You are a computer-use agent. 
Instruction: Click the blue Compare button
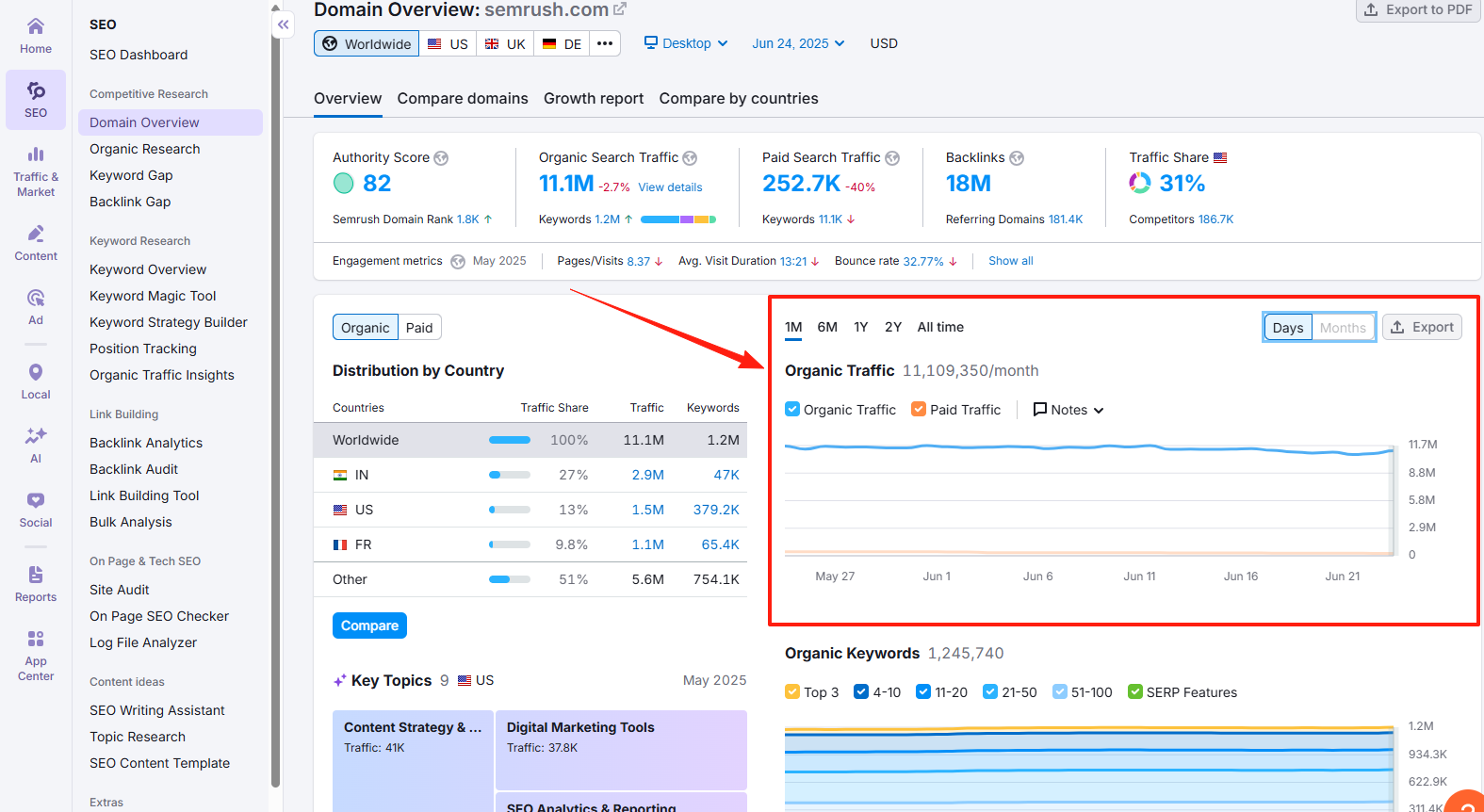pyautogui.click(x=369, y=625)
